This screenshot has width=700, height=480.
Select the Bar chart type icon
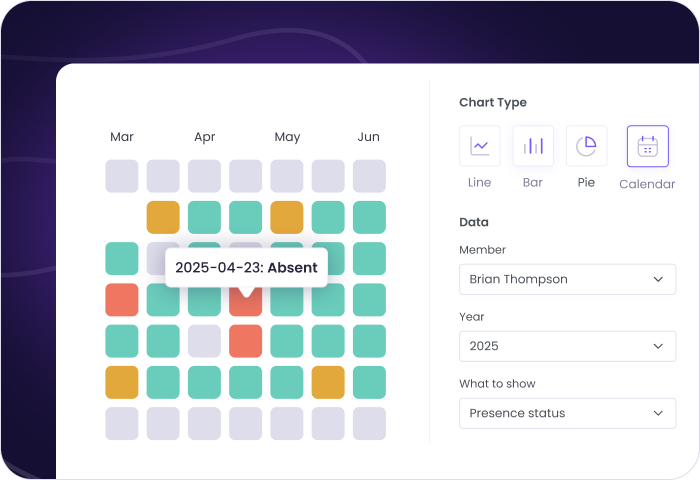pos(533,146)
